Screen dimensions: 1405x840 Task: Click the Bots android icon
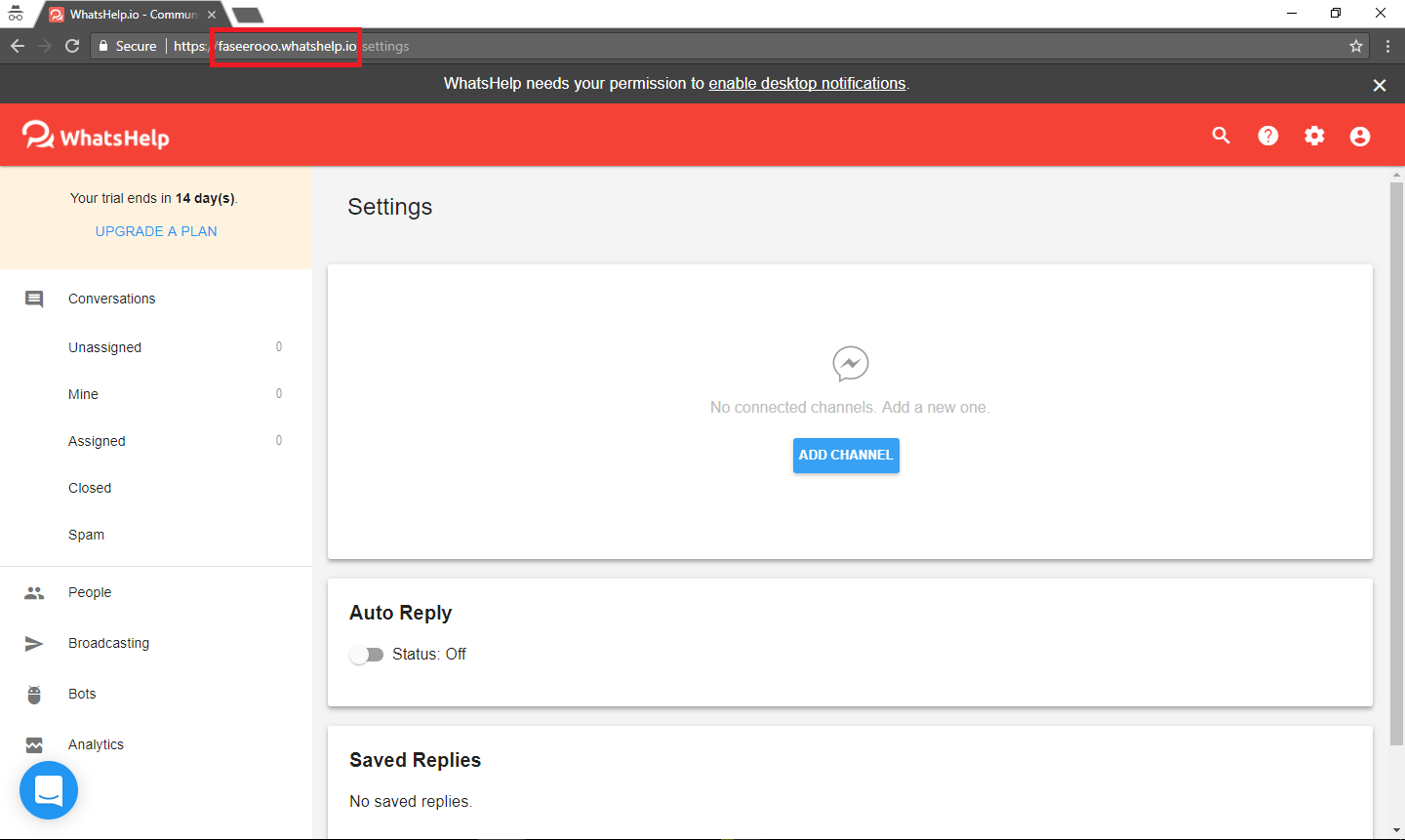pos(34,694)
